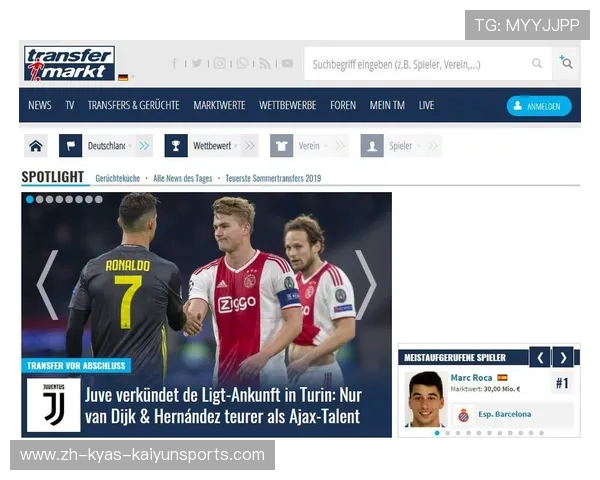Screen dimensions: 600x480
Task: Click the Anmelden login button
Action: tap(539, 105)
